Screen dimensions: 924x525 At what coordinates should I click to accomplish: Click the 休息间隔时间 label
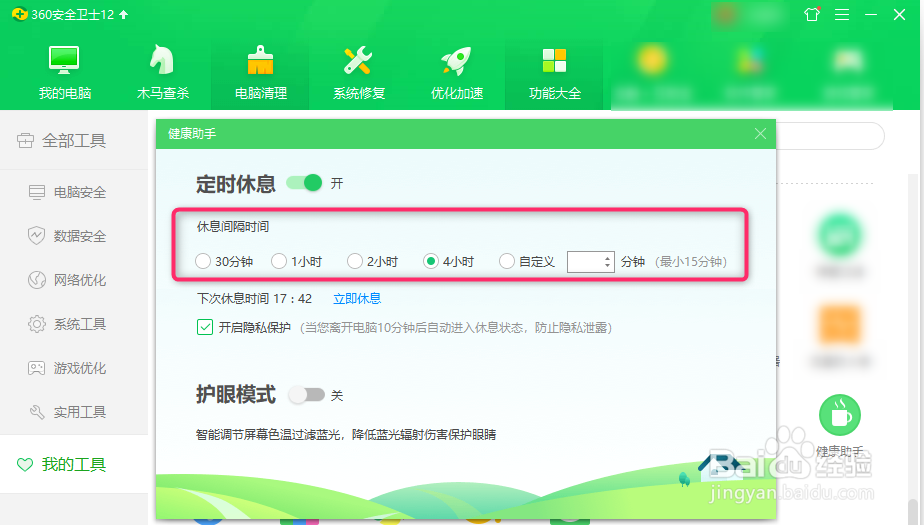pos(233,227)
